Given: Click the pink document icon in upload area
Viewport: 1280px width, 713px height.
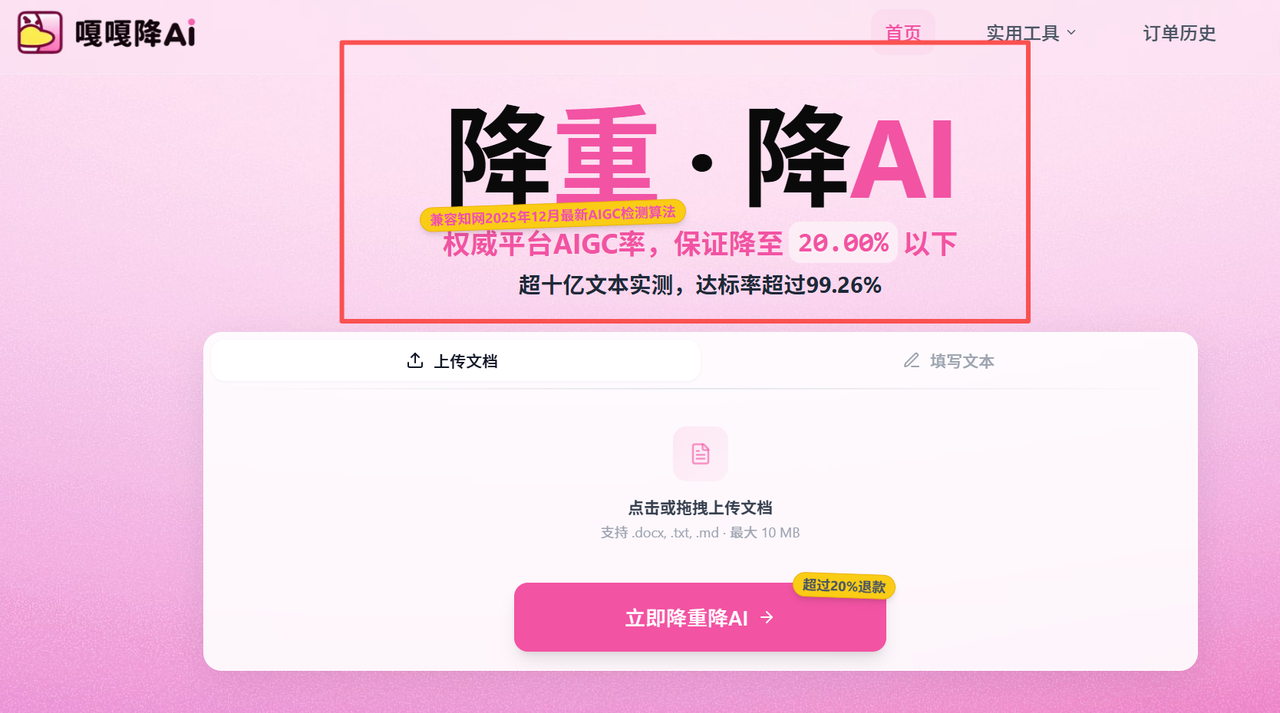Looking at the screenshot, I should point(700,454).
